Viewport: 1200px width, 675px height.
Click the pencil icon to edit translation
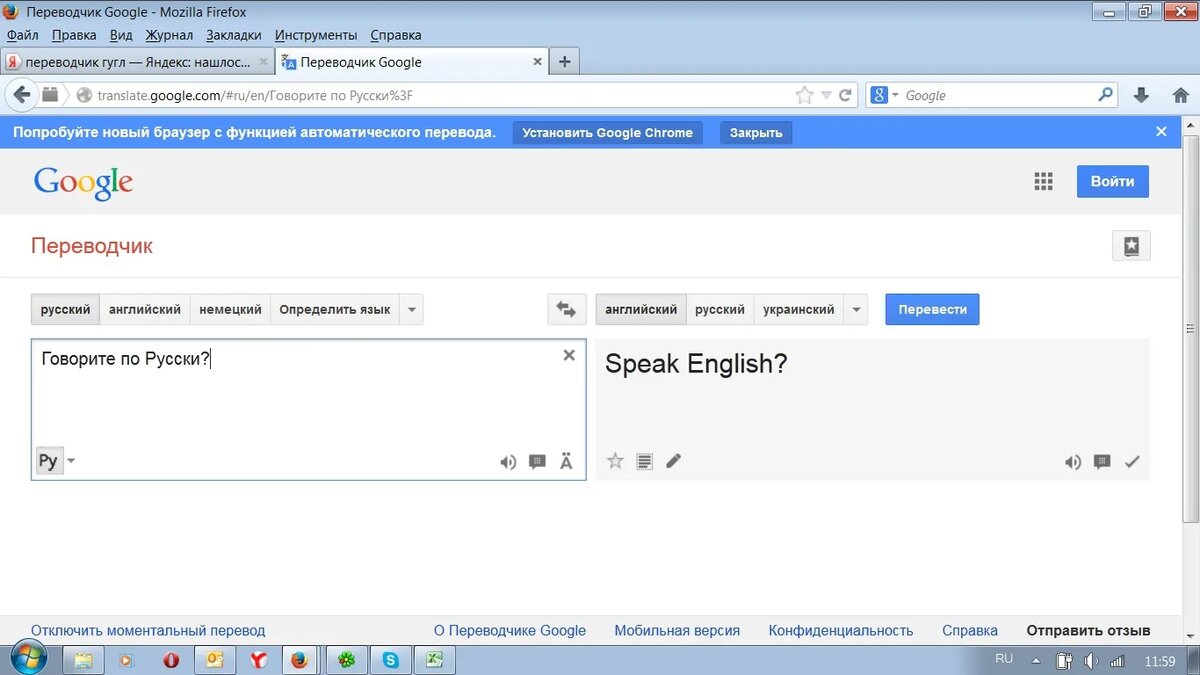click(673, 461)
